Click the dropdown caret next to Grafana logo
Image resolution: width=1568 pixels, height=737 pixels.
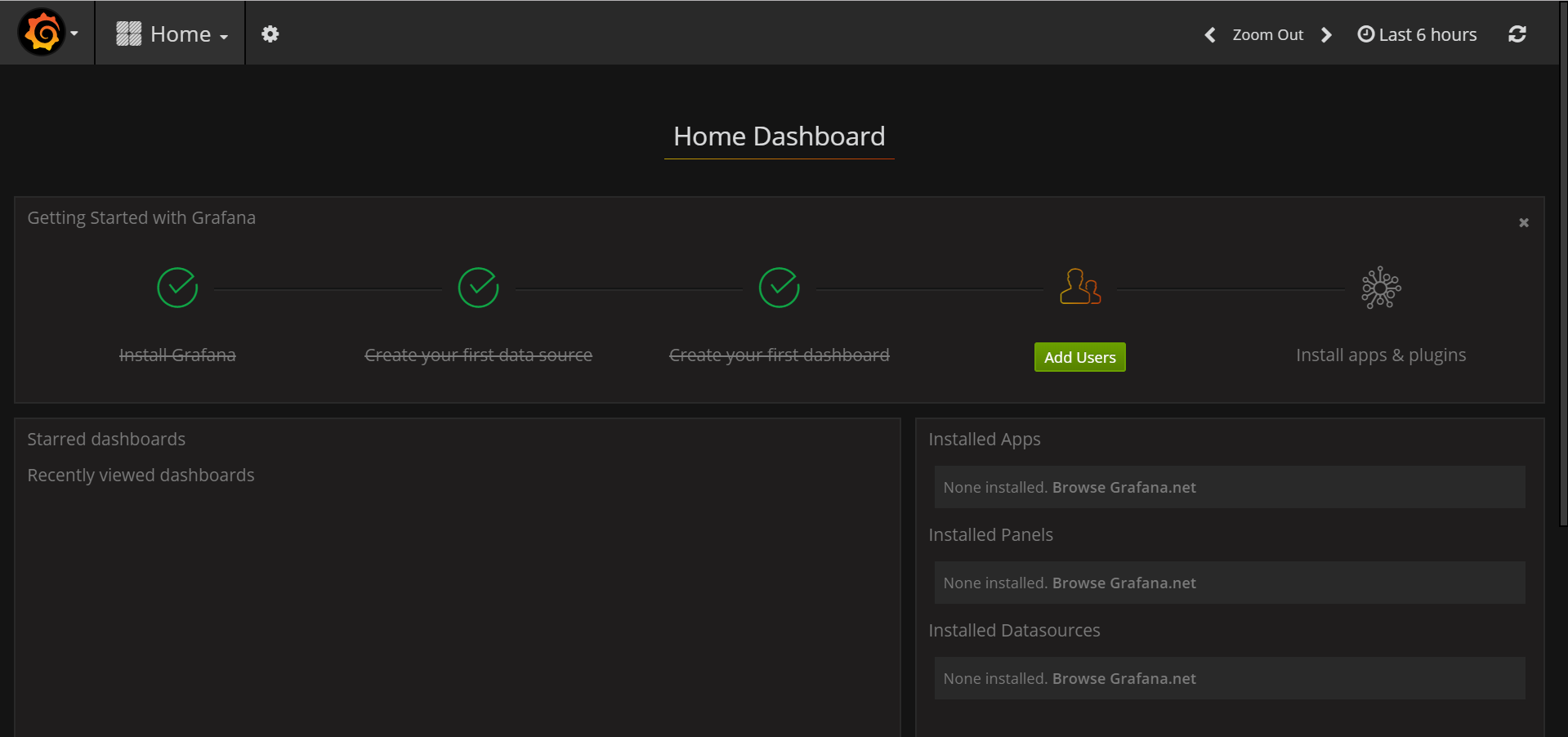coord(74,33)
